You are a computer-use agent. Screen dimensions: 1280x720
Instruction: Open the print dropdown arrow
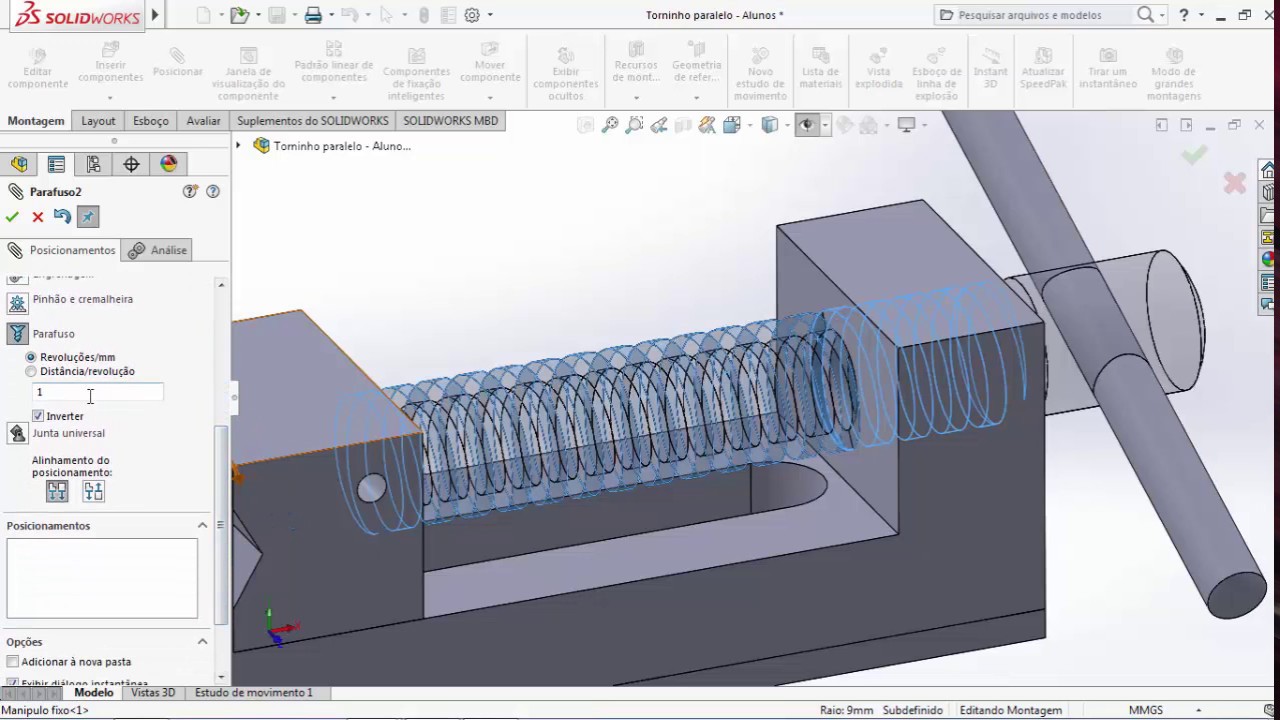coord(332,15)
